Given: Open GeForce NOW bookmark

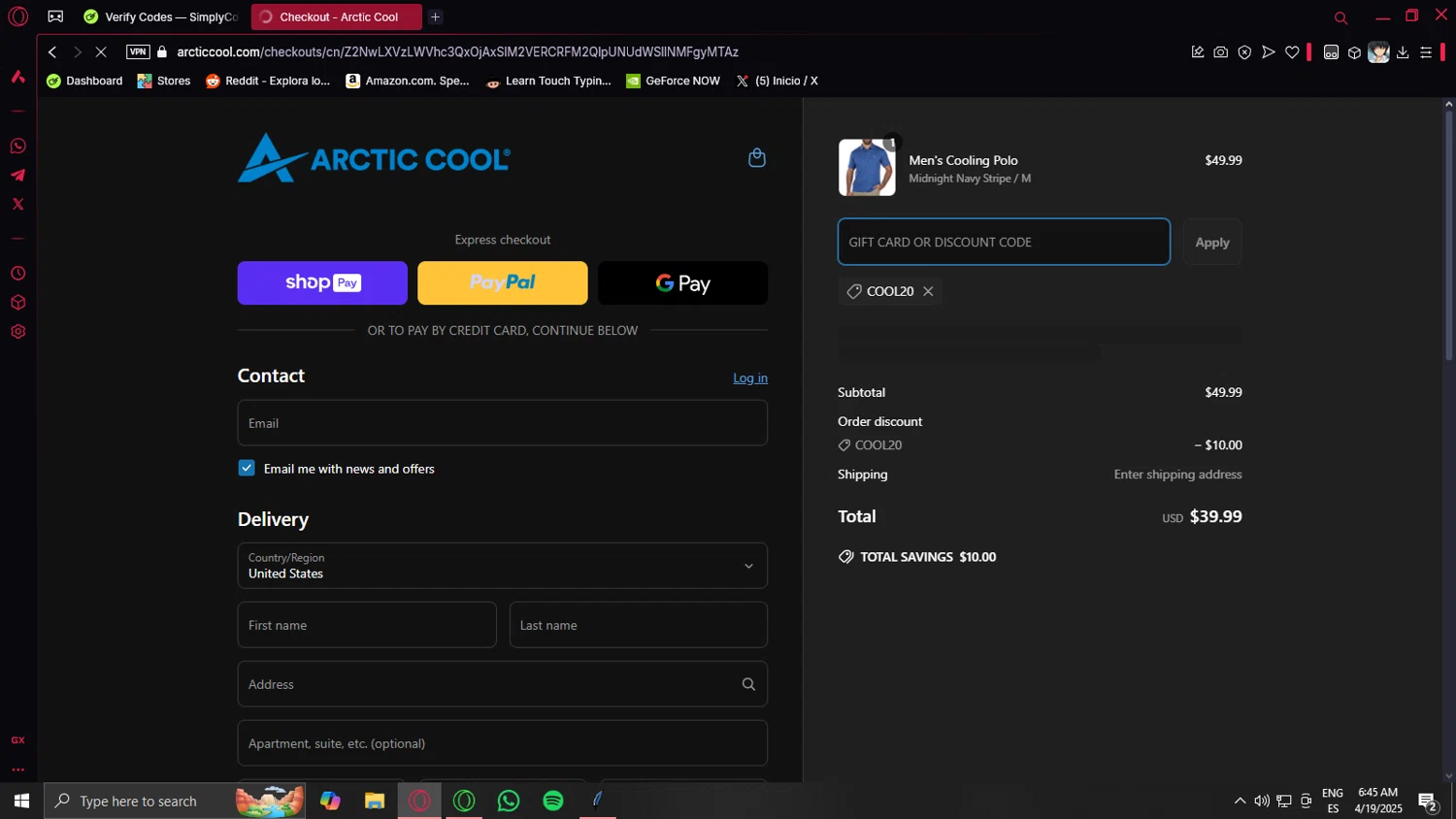Looking at the screenshot, I should click(x=673, y=81).
